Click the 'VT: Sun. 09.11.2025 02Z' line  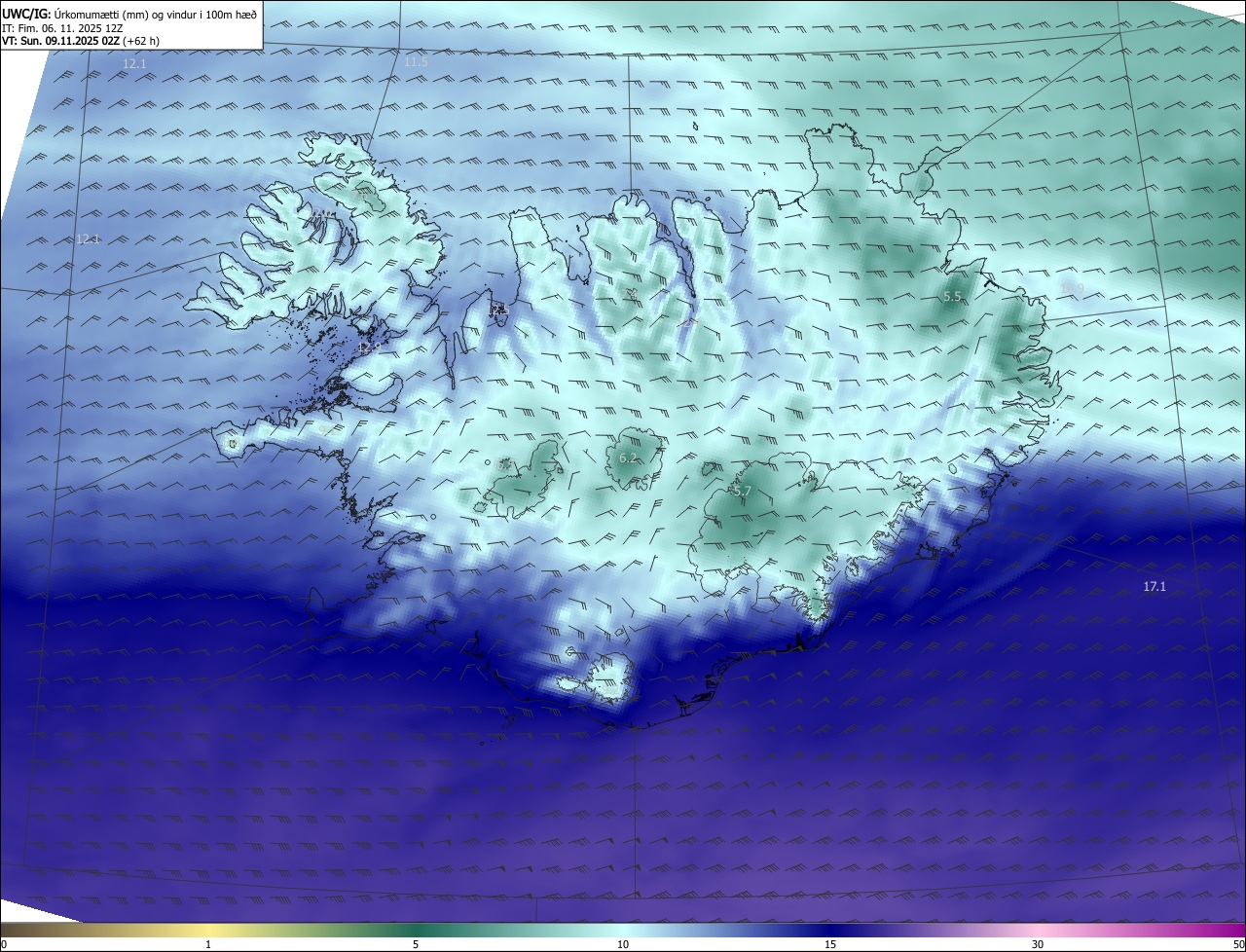[81, 41]
